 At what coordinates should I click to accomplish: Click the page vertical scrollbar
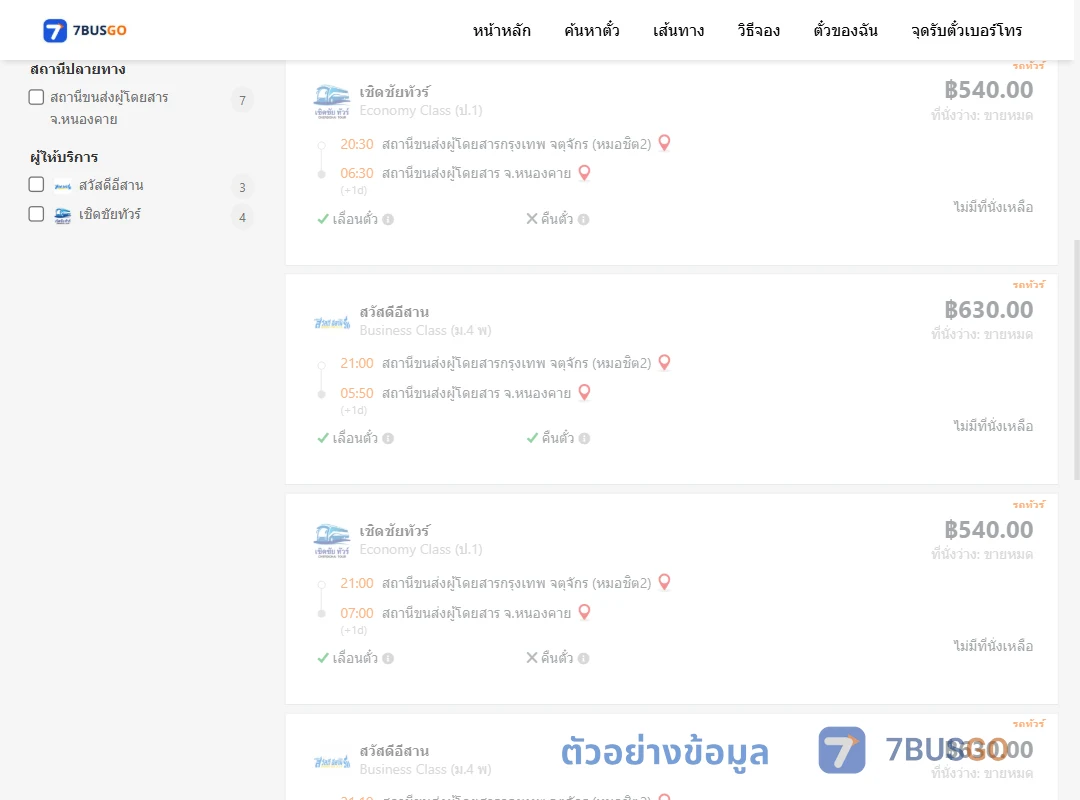(x=1077, y=358)
